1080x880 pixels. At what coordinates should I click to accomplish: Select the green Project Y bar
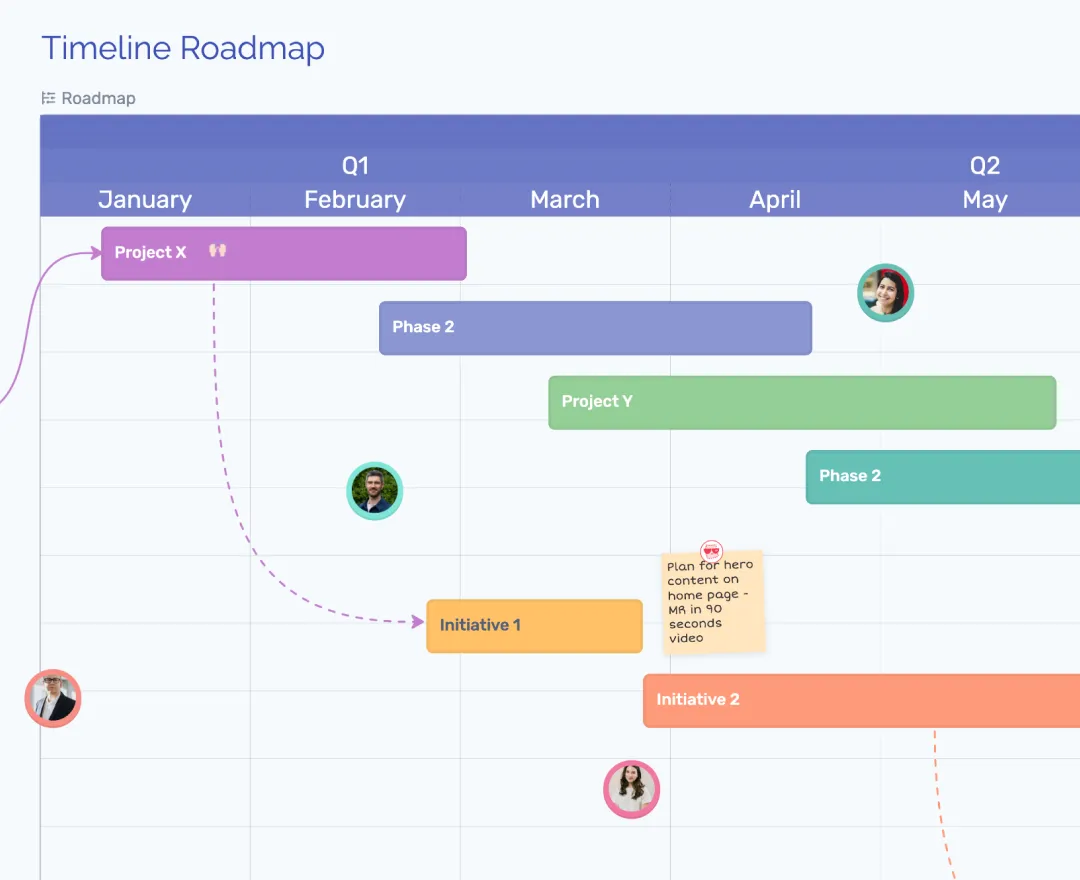[x=800, y=402]
